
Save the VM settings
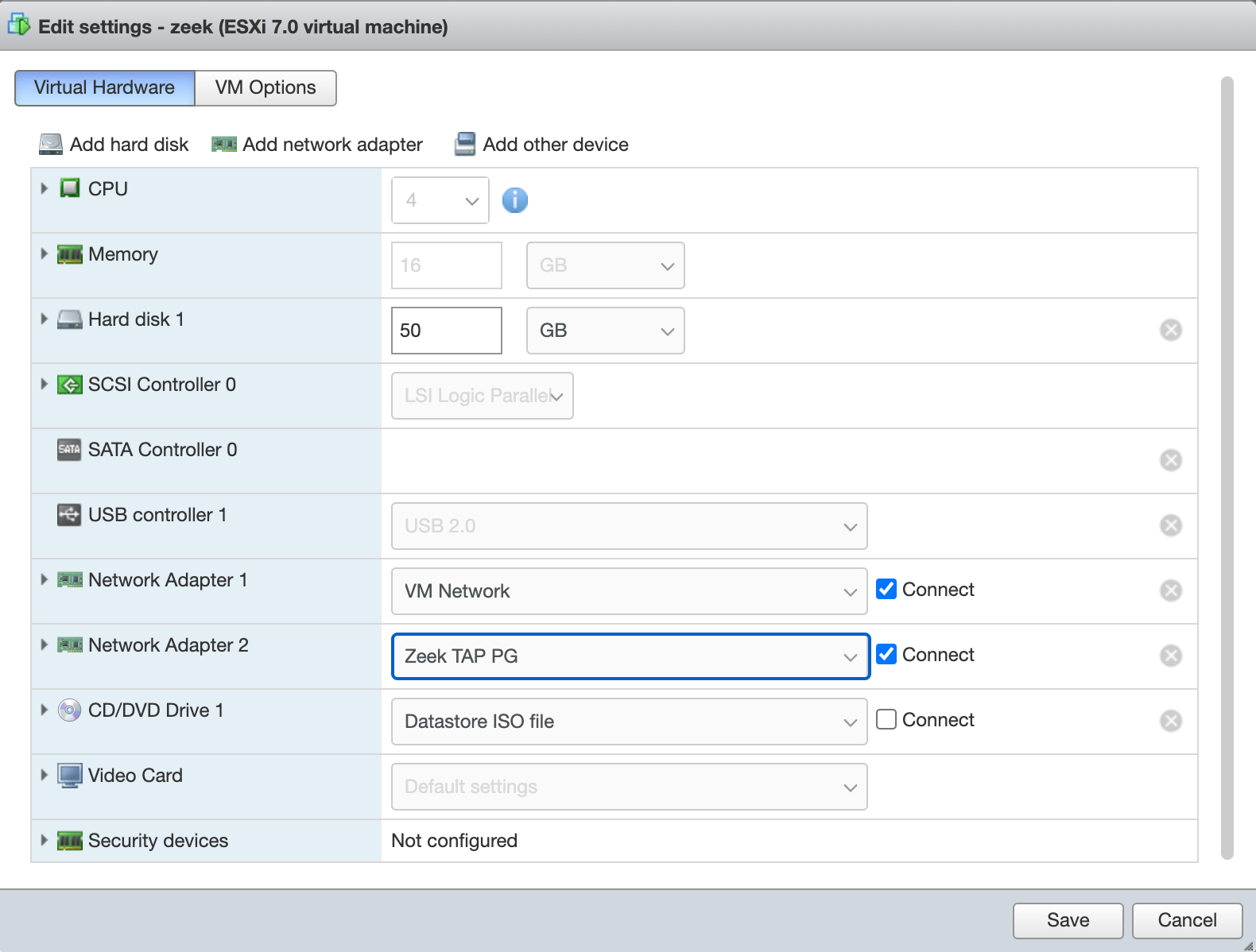click(x=1068, y=920)
